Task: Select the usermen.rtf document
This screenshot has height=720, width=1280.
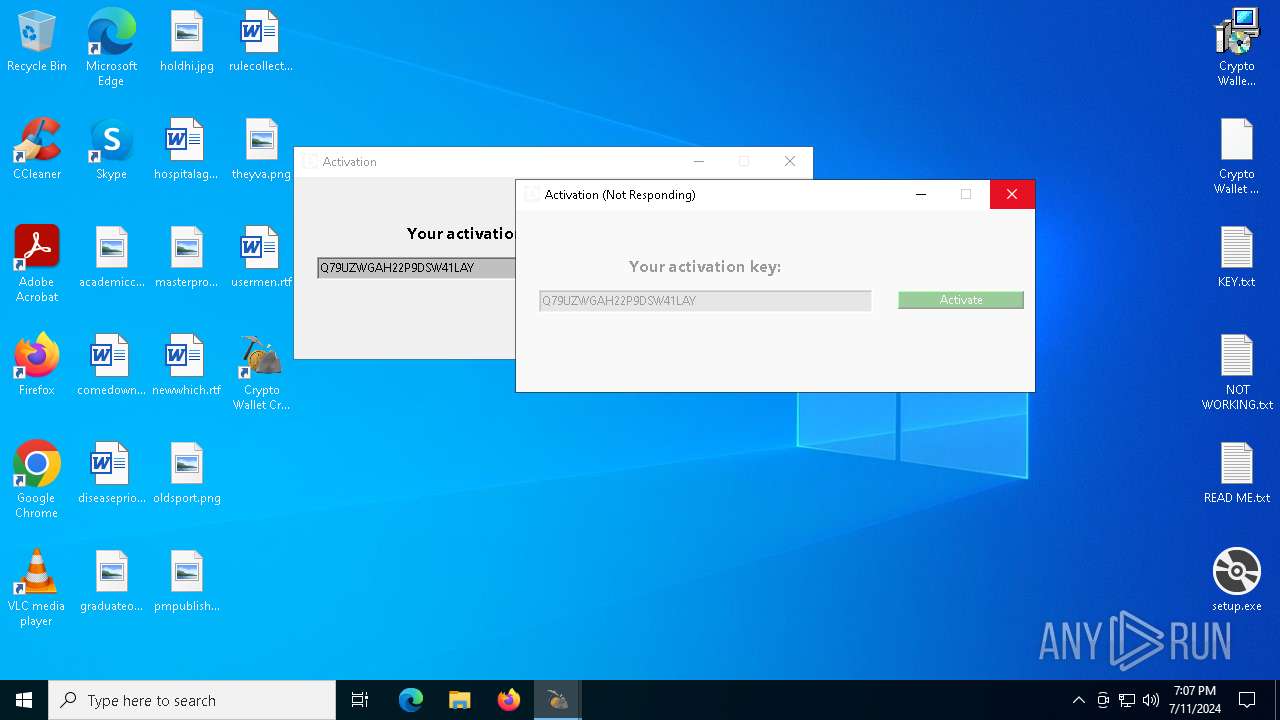Action: [x=261, y=258]
